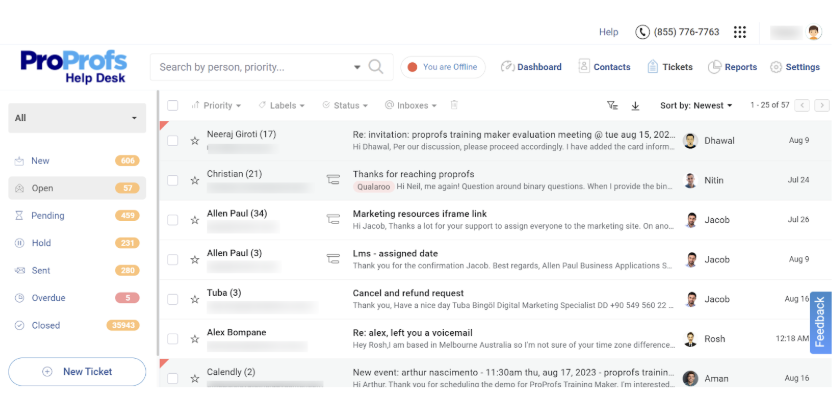Select the Sent folder in sidebar
840x402 pixels.
[x=77, y=270]
